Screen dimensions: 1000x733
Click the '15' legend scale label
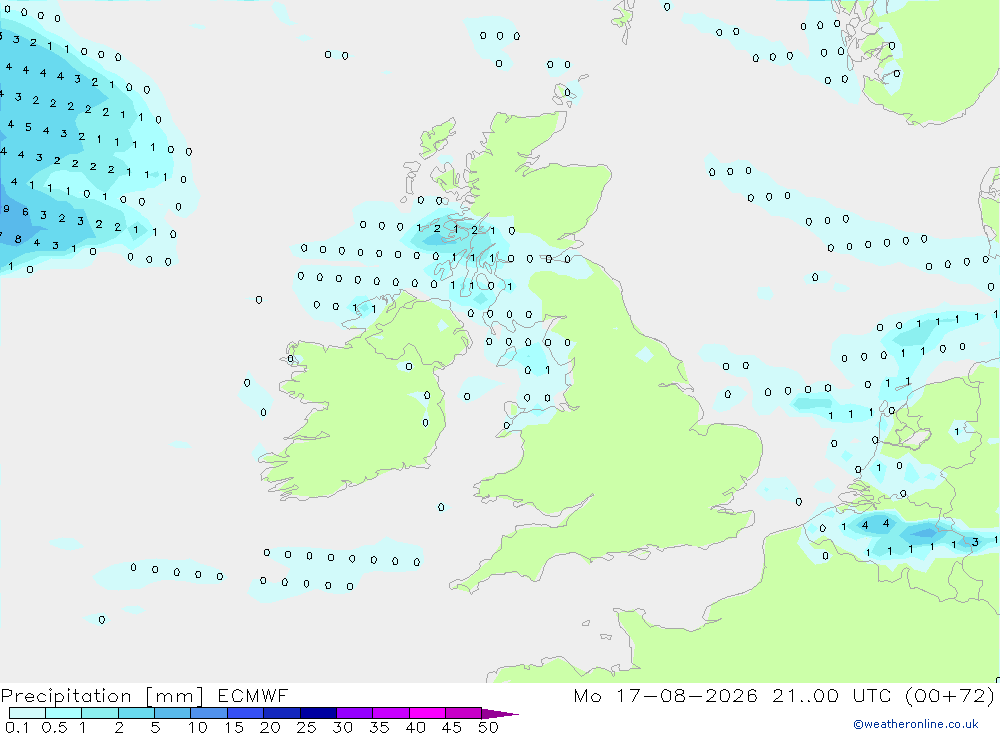[234, 727]
